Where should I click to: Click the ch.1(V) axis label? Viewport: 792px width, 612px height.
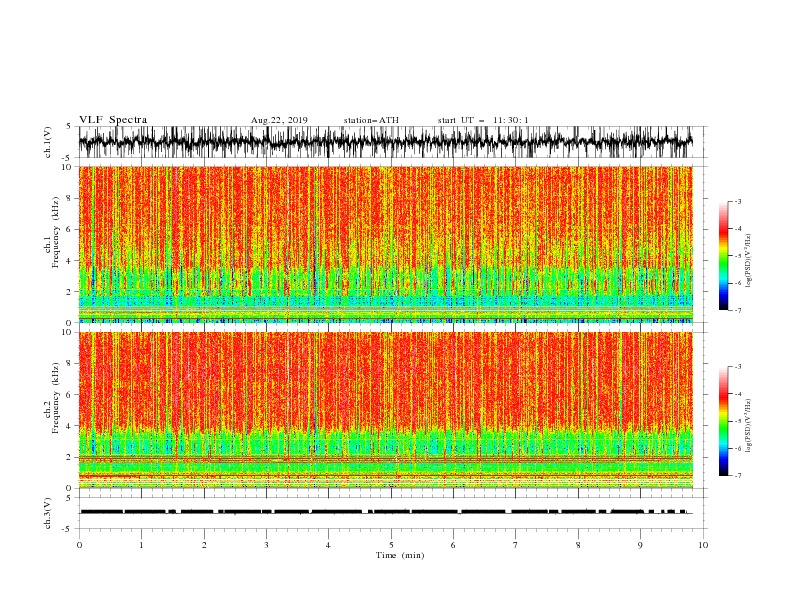click(x=48, y=142)
